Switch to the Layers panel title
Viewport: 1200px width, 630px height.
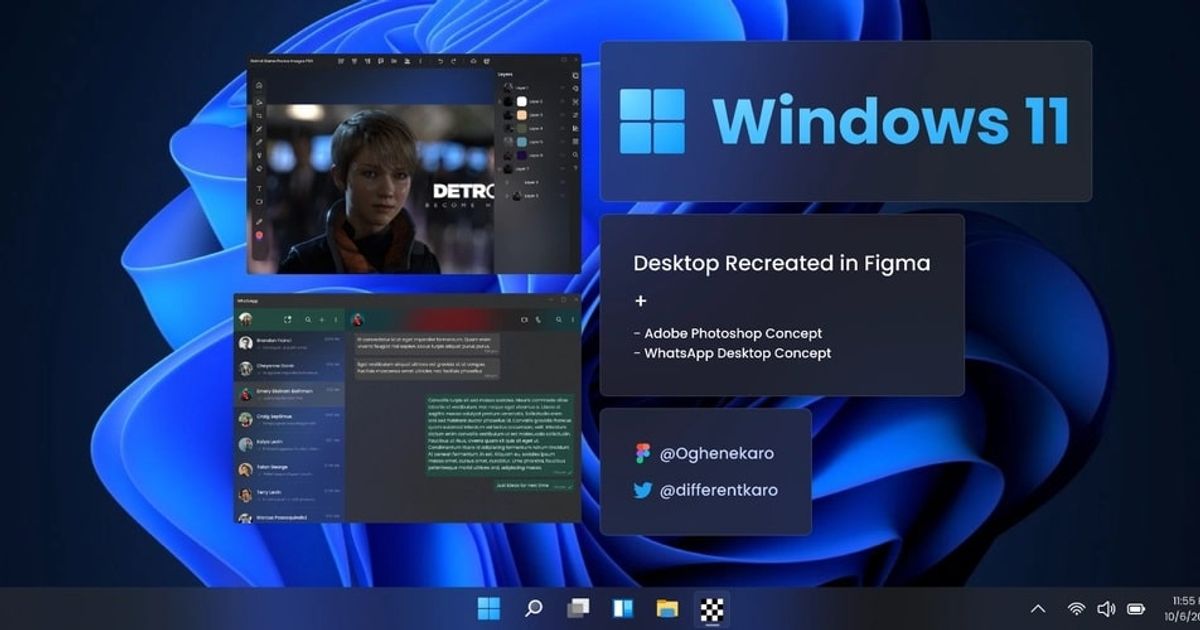pyautogui.click(x=505, y=75)
